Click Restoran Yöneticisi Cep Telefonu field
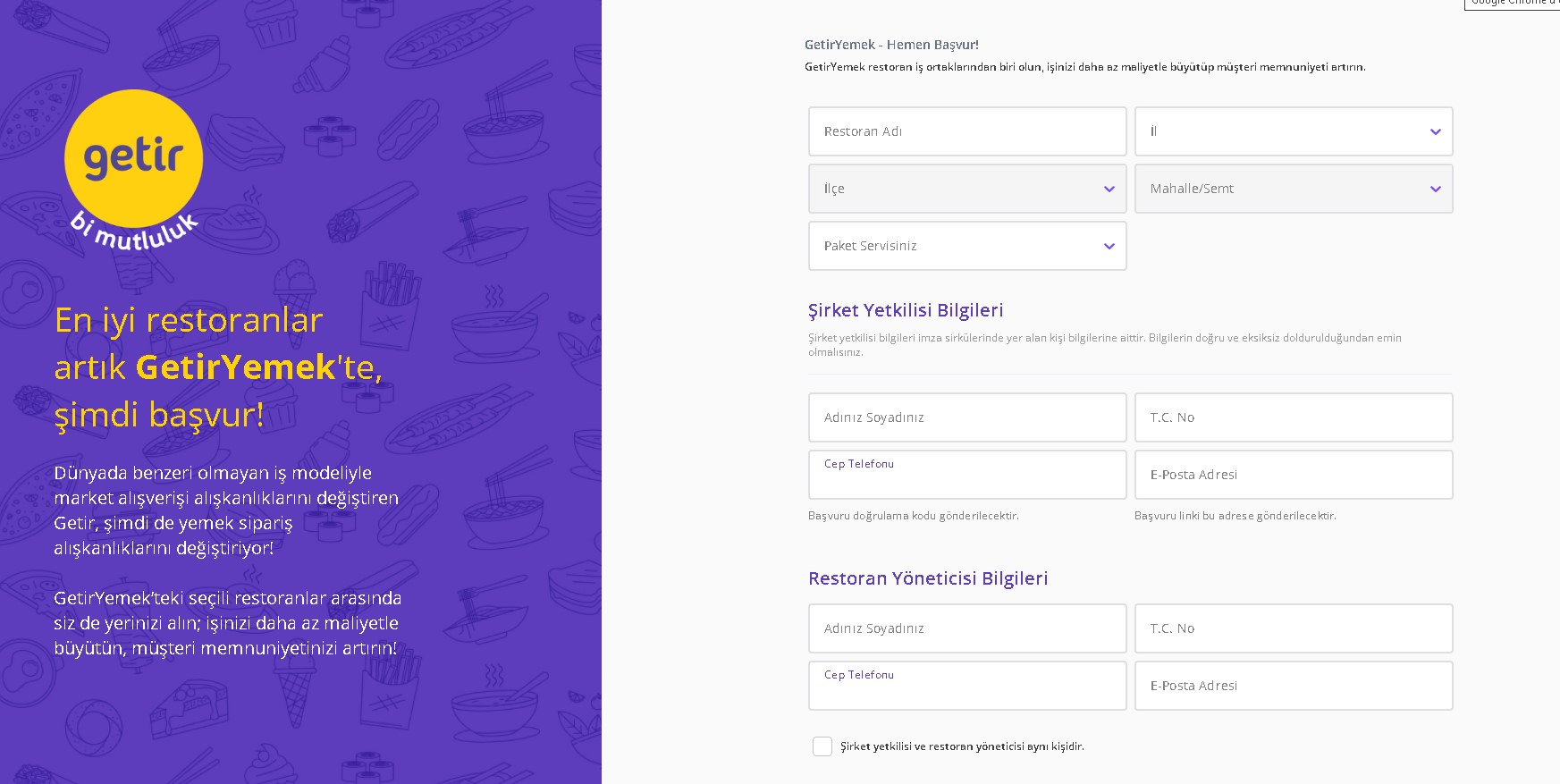The height and width of the screenshot is (784, 1560). 966,689
